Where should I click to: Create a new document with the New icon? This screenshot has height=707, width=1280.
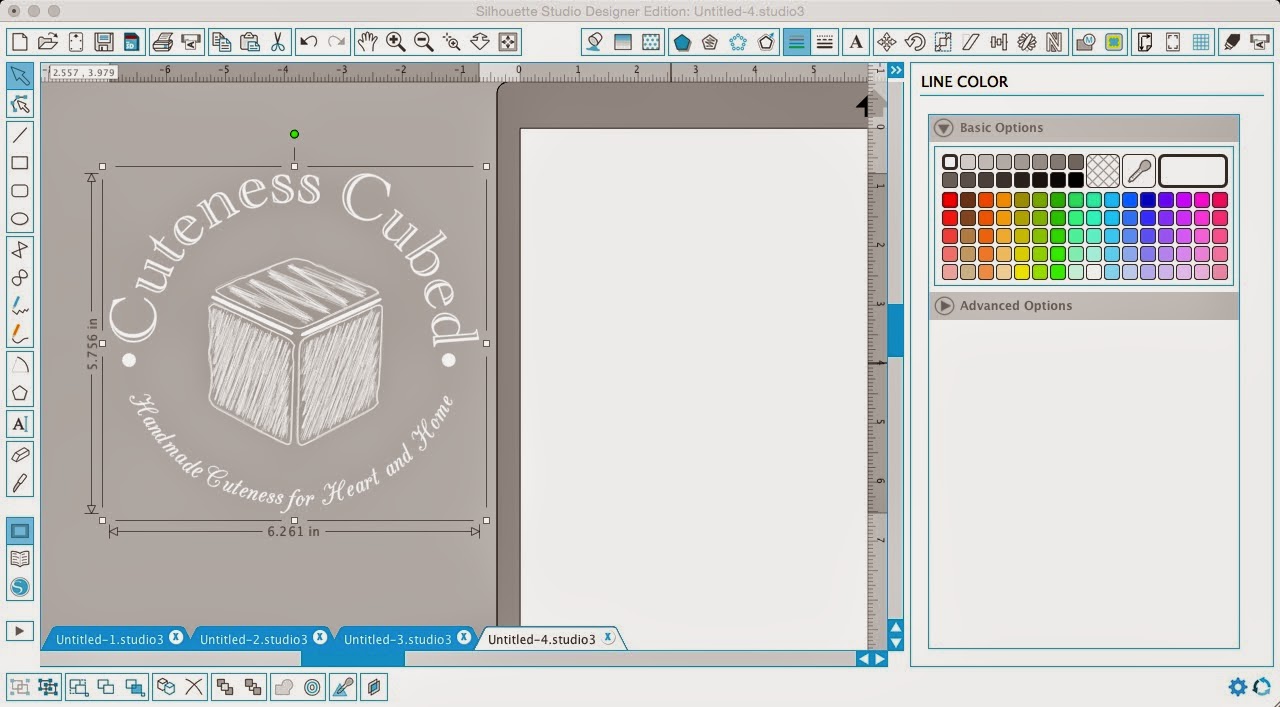[x=19, y=42]
